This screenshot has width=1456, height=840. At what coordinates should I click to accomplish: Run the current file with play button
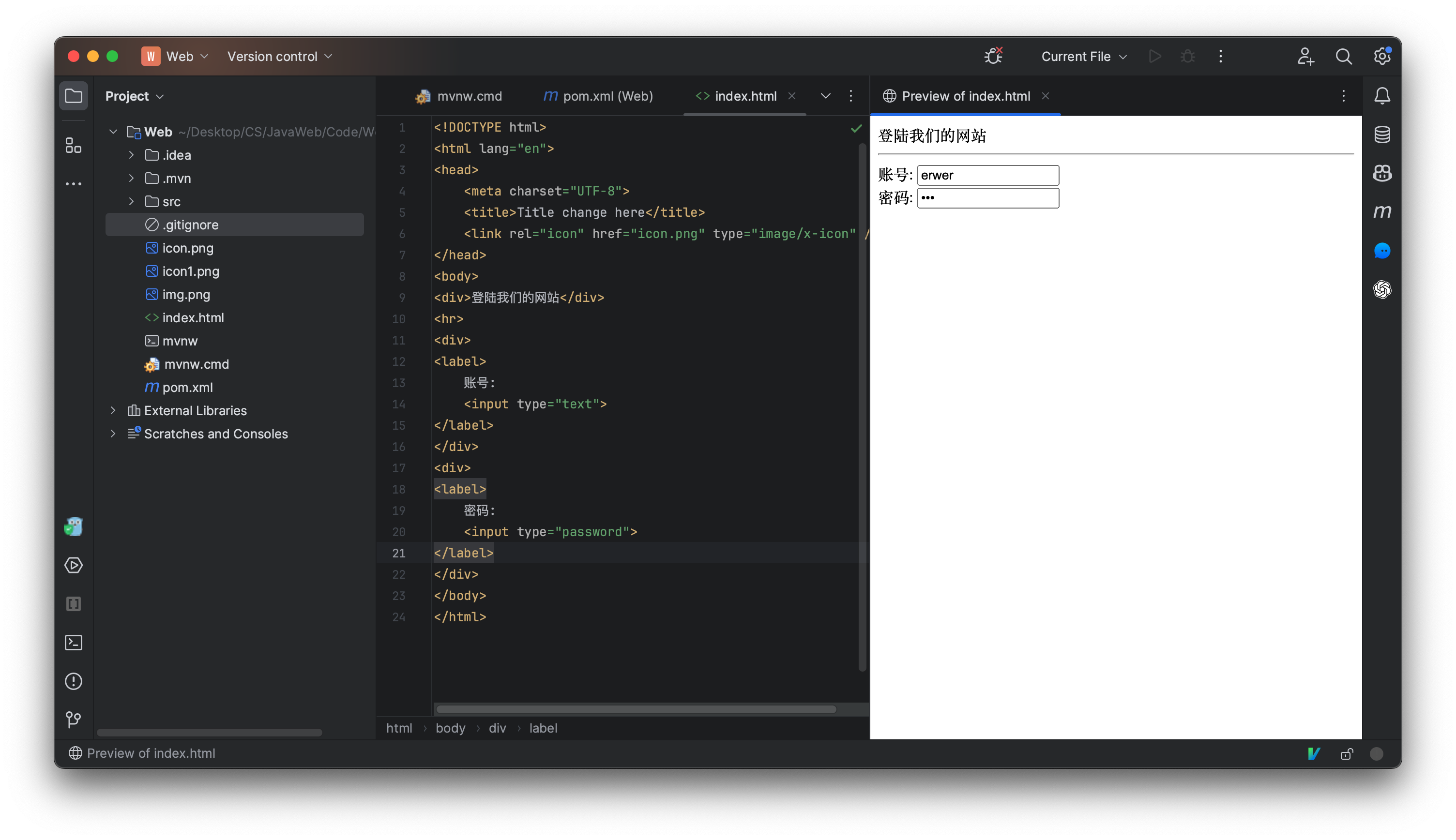click(1155, 56)
